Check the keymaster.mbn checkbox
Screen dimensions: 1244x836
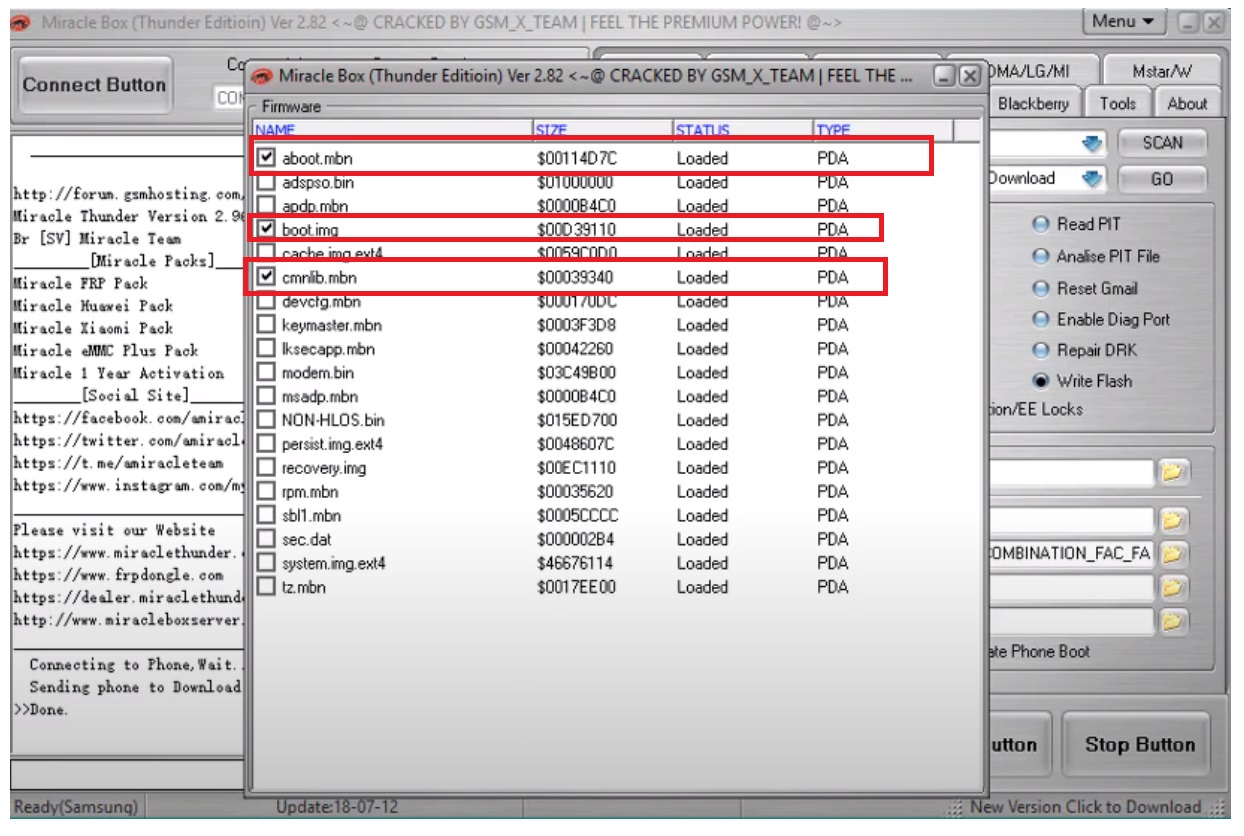(266, 324)
